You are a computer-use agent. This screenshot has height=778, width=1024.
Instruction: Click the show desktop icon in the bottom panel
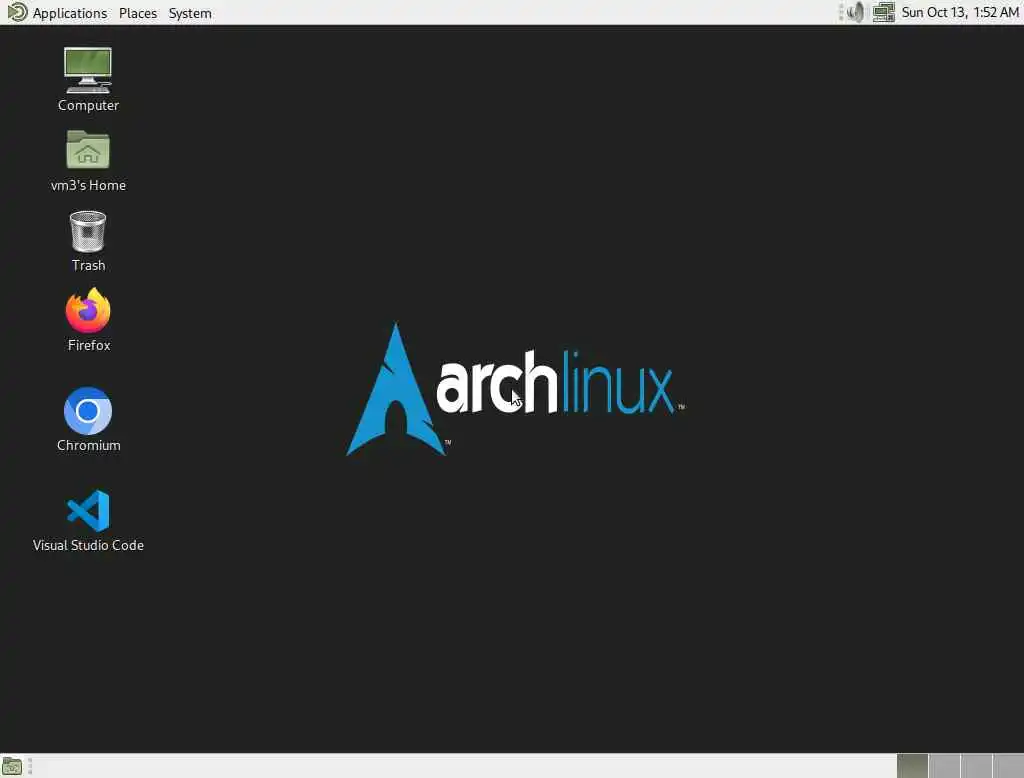(12, 766)
